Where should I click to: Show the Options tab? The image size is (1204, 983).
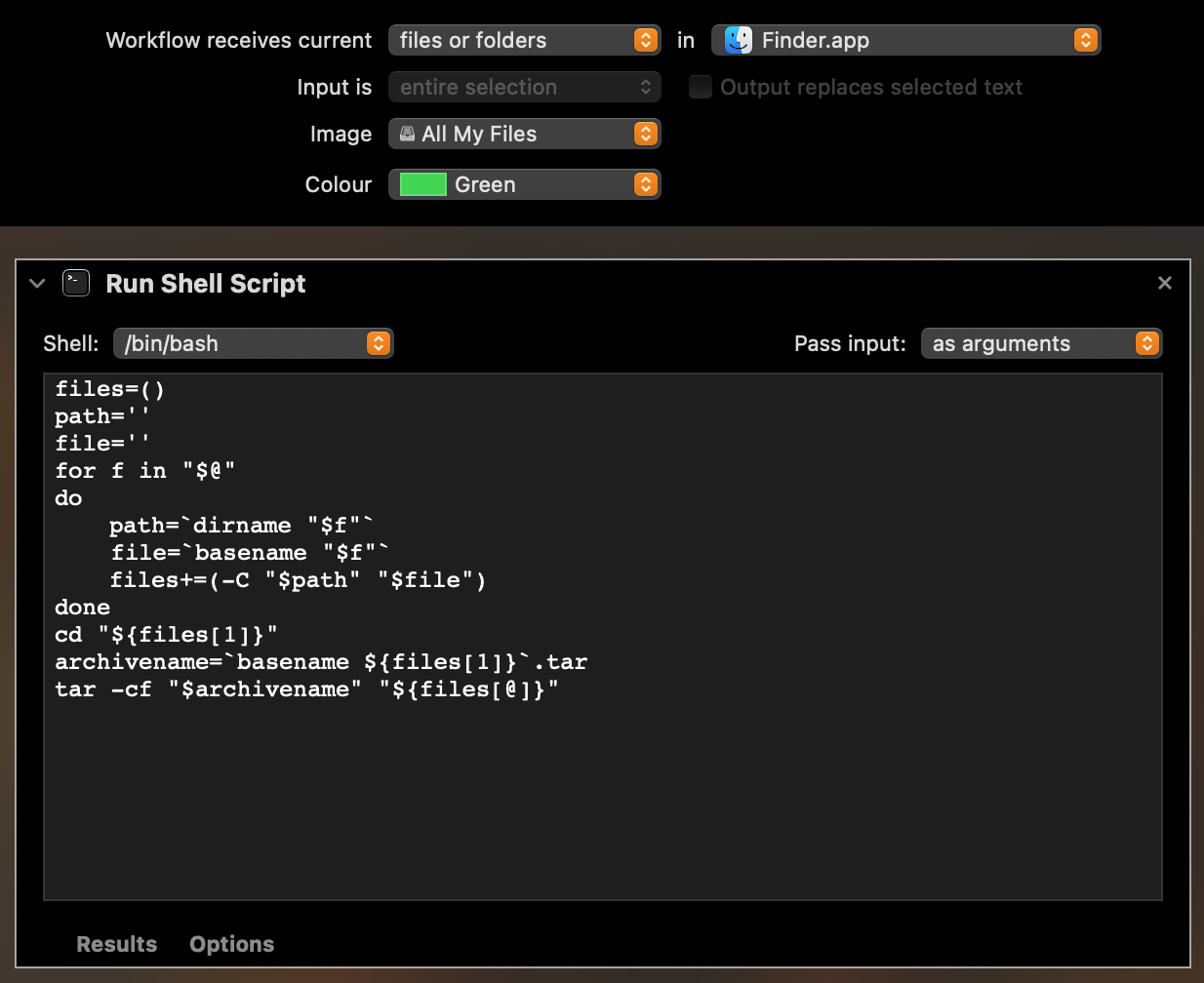click(x=232, y=944)
